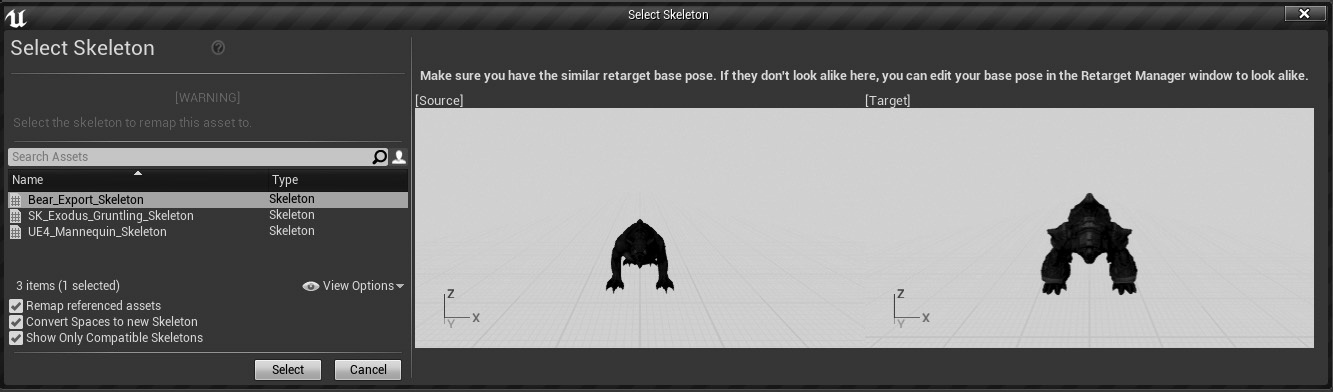Toggle Convert Spaces to new Skeleton checkbox
The height and width of the screenshot is (392, 1333).
pos(16,322)
